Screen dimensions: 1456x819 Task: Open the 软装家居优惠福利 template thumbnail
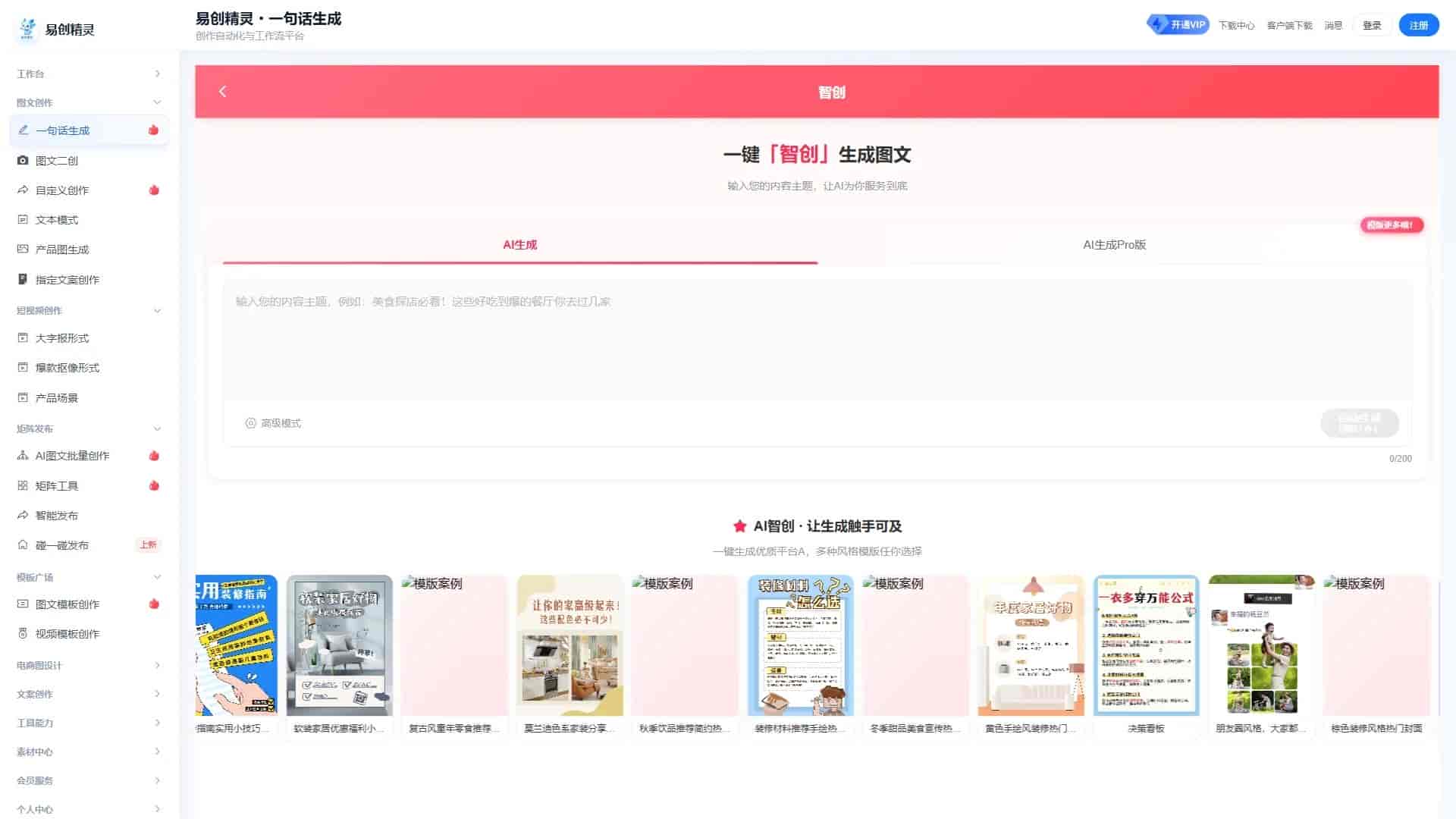tap(340, 645)
